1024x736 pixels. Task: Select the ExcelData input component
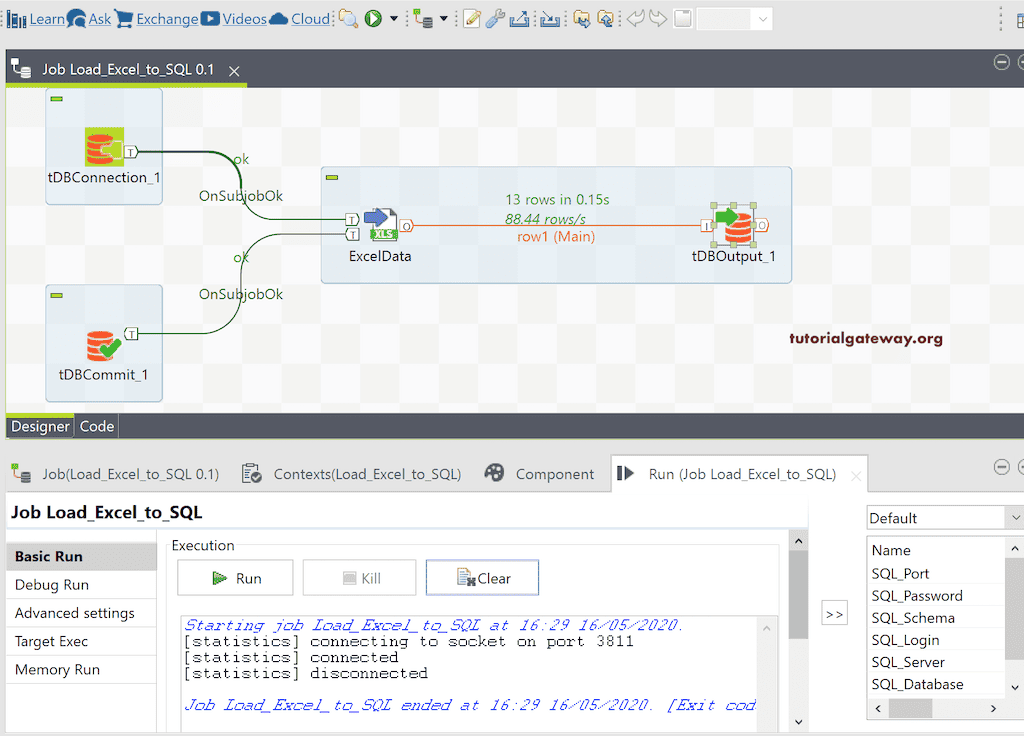point(380,224)
